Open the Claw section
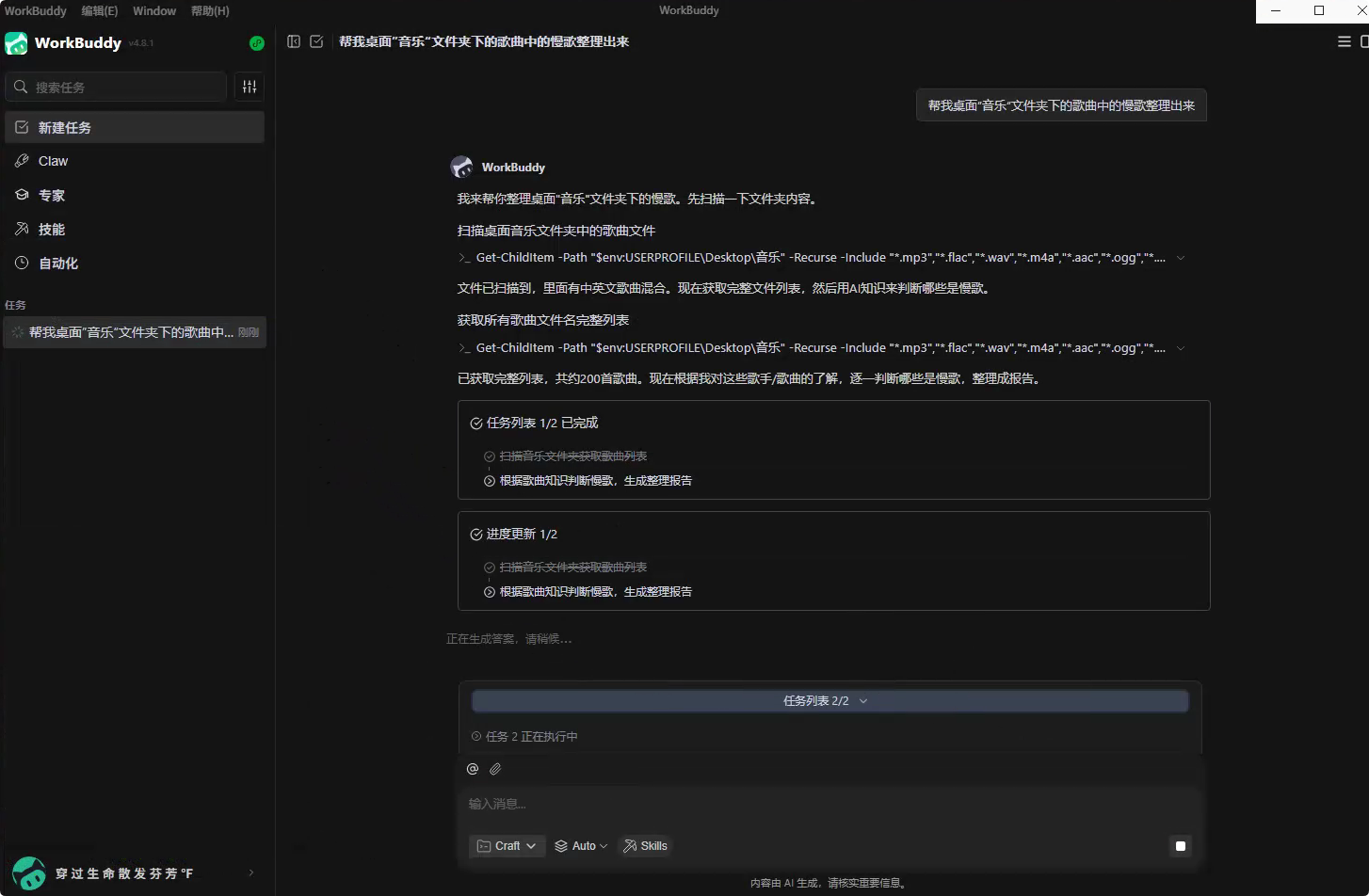The height and width of the screenshot is (896, 1369). tap(135, 161)
